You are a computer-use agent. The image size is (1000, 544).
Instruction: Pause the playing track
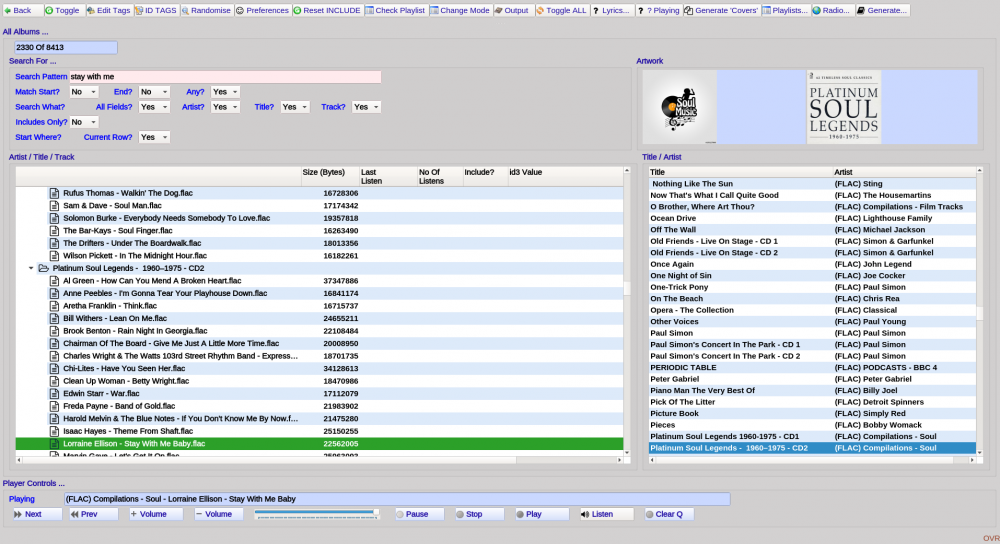click(418, 514)
